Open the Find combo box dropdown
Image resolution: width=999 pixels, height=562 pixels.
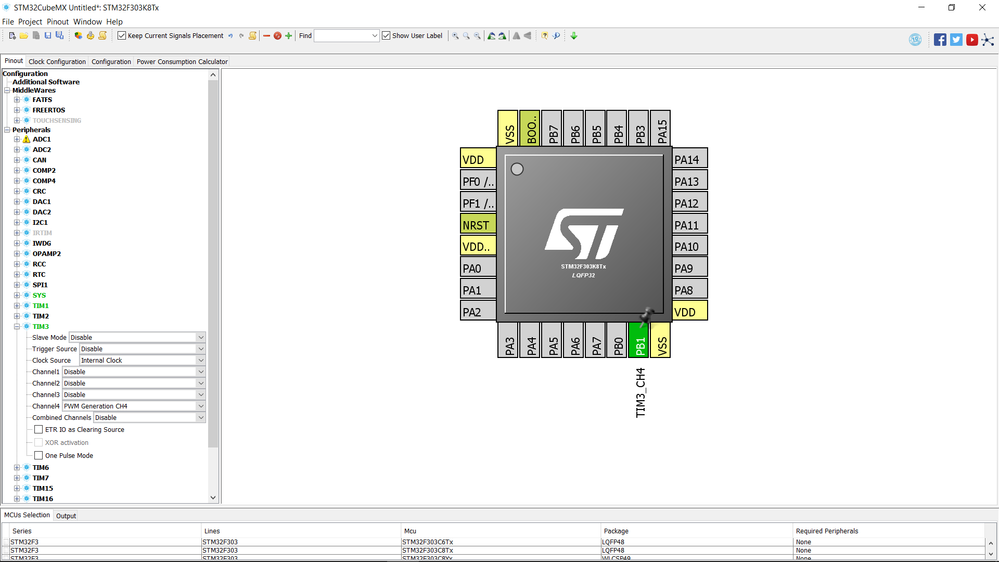coord(375,36)
